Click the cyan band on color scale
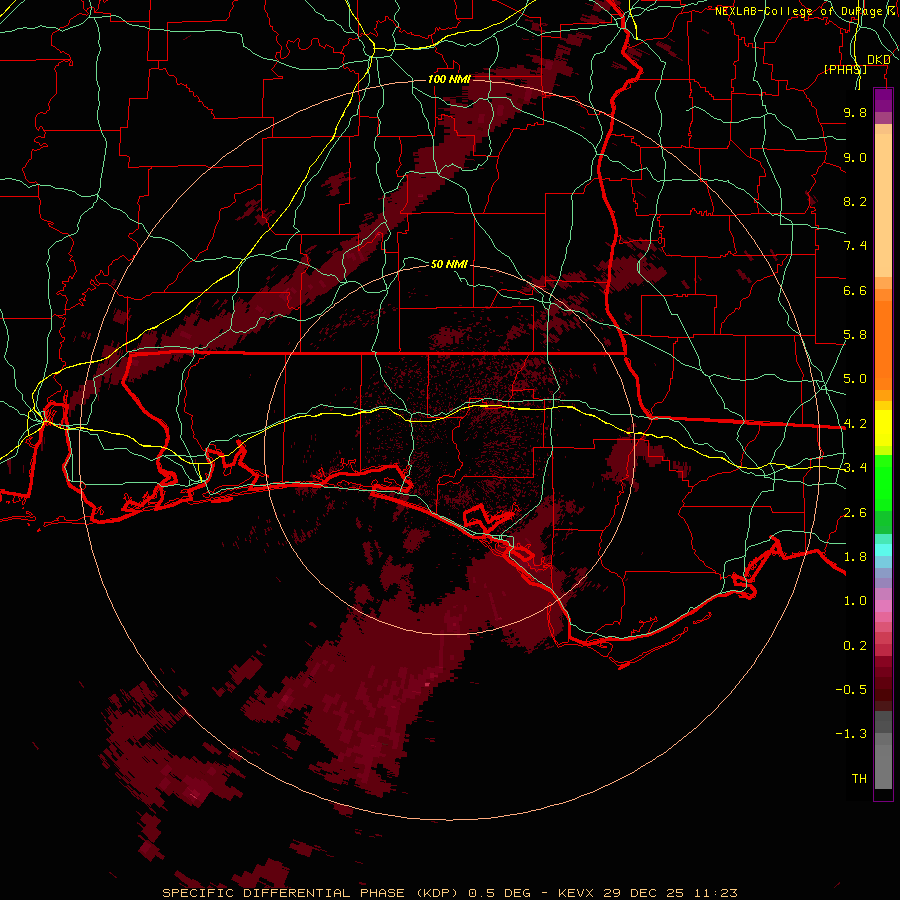Image resolution: width=900 pixels, height=900 pixels. 883,549
